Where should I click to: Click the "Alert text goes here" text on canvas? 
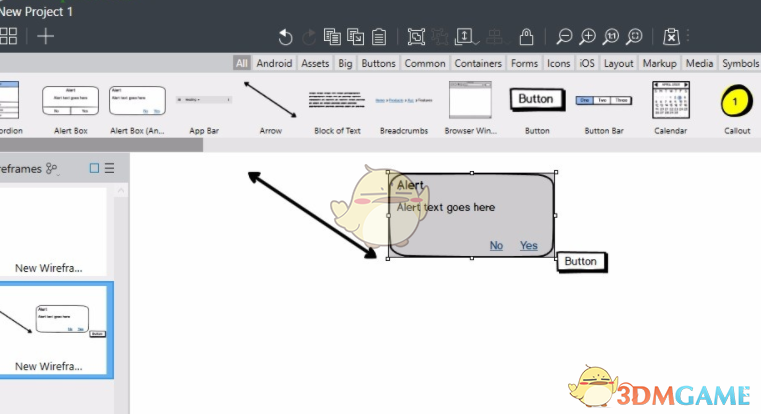click(x=446, y=207)
